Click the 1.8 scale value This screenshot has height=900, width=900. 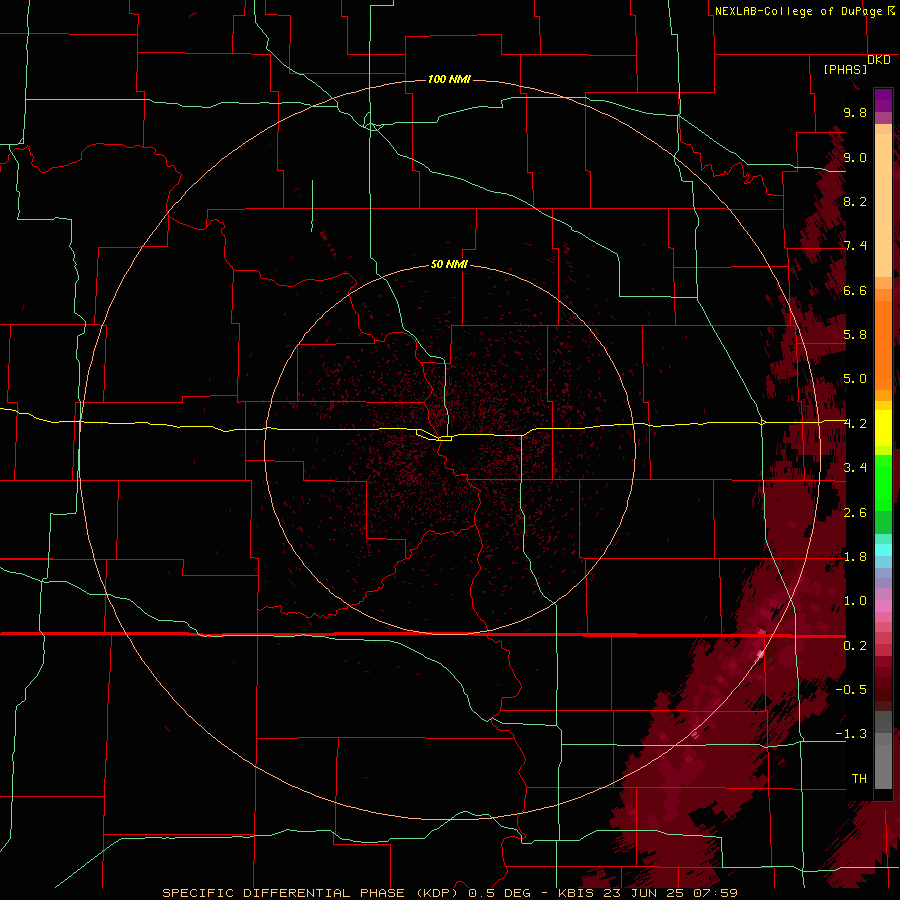(855, 557)
